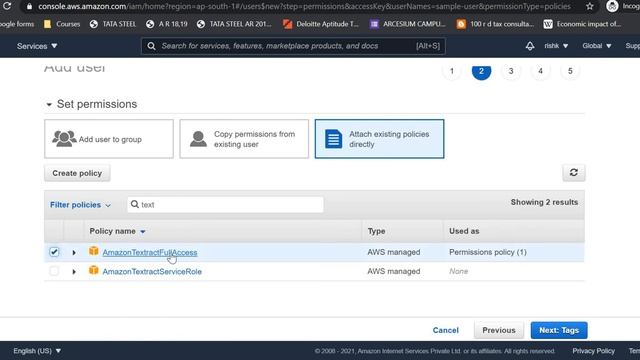Image resolution: width=640 pixels, height=360 pixels.
Task: Collapse the Set permissions section
Action: click(x=49, y=104)
